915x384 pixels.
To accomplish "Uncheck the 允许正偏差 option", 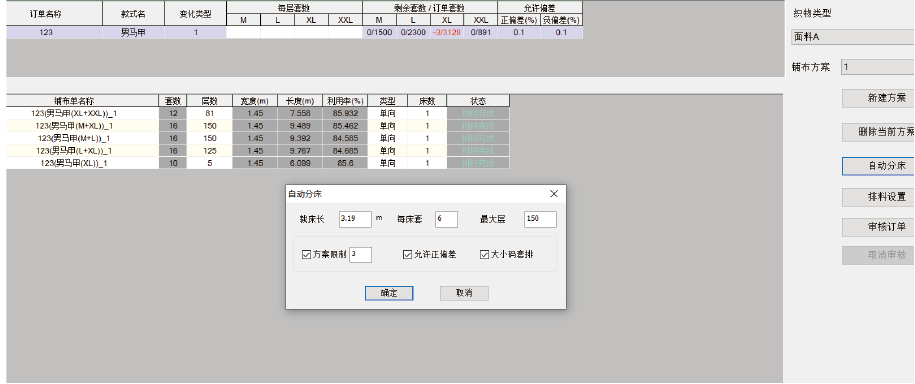I will click(407, 254).
